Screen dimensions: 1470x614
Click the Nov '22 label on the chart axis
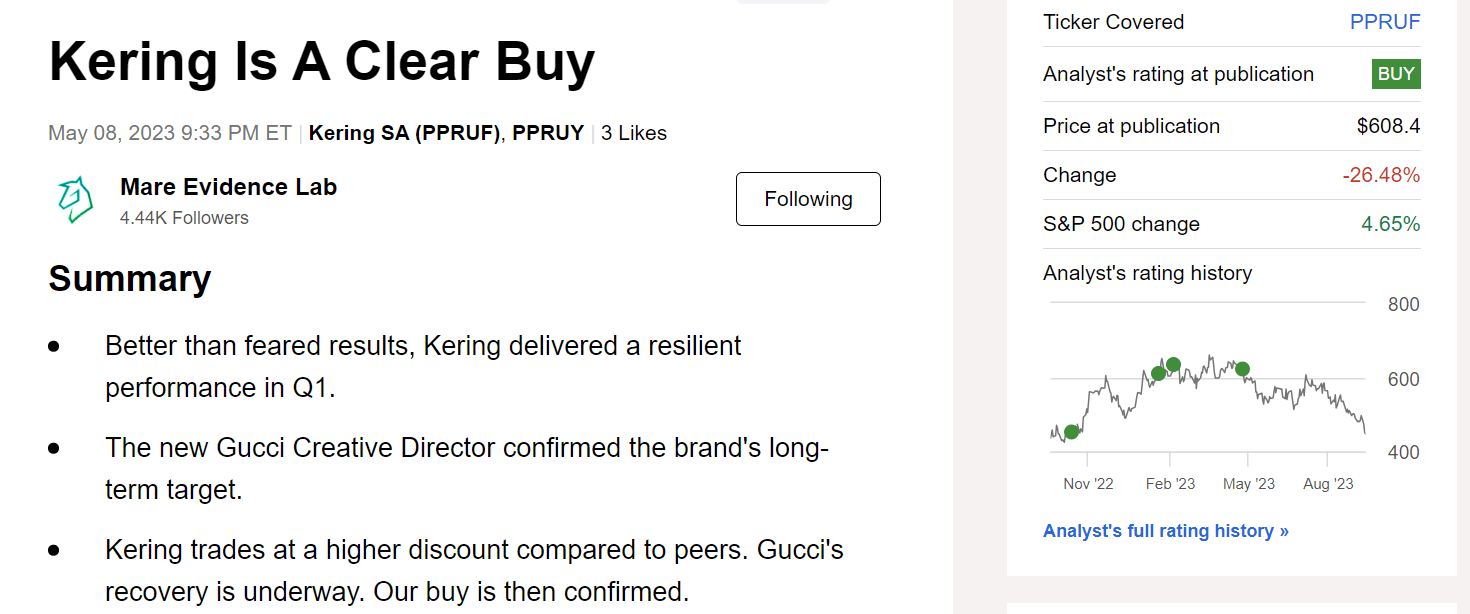(x=1088, y=483)
